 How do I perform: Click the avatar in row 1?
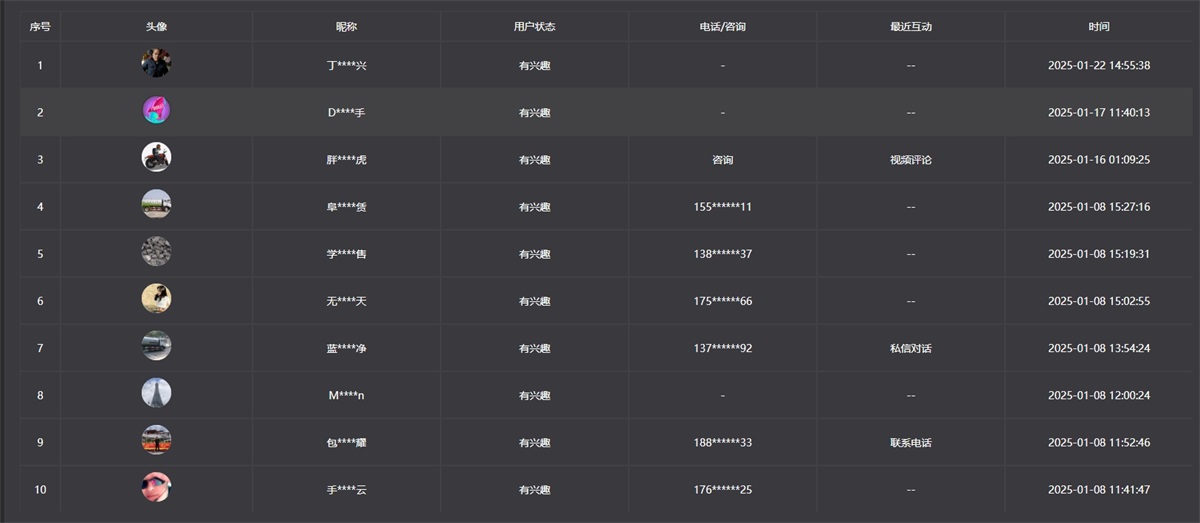pos(156,64)
